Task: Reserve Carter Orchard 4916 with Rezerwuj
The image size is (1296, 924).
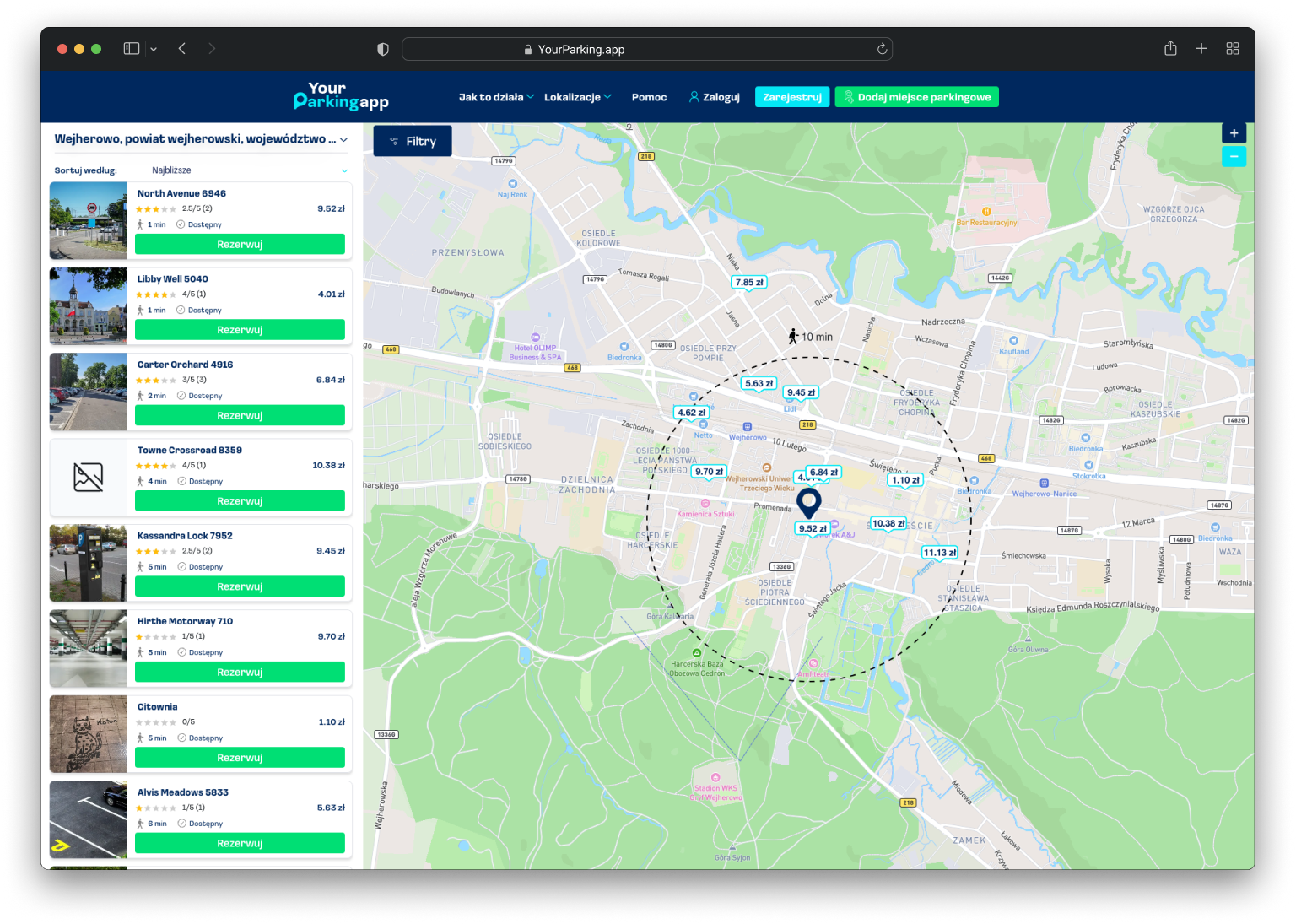Action: [x=240, y=416]
